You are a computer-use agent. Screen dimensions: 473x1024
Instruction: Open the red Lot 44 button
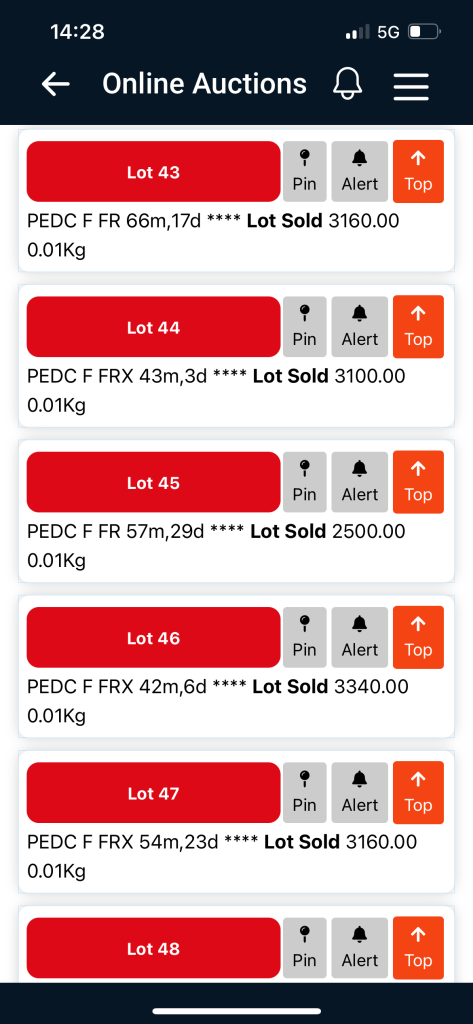pyautogui.click(x=154, y=327)
